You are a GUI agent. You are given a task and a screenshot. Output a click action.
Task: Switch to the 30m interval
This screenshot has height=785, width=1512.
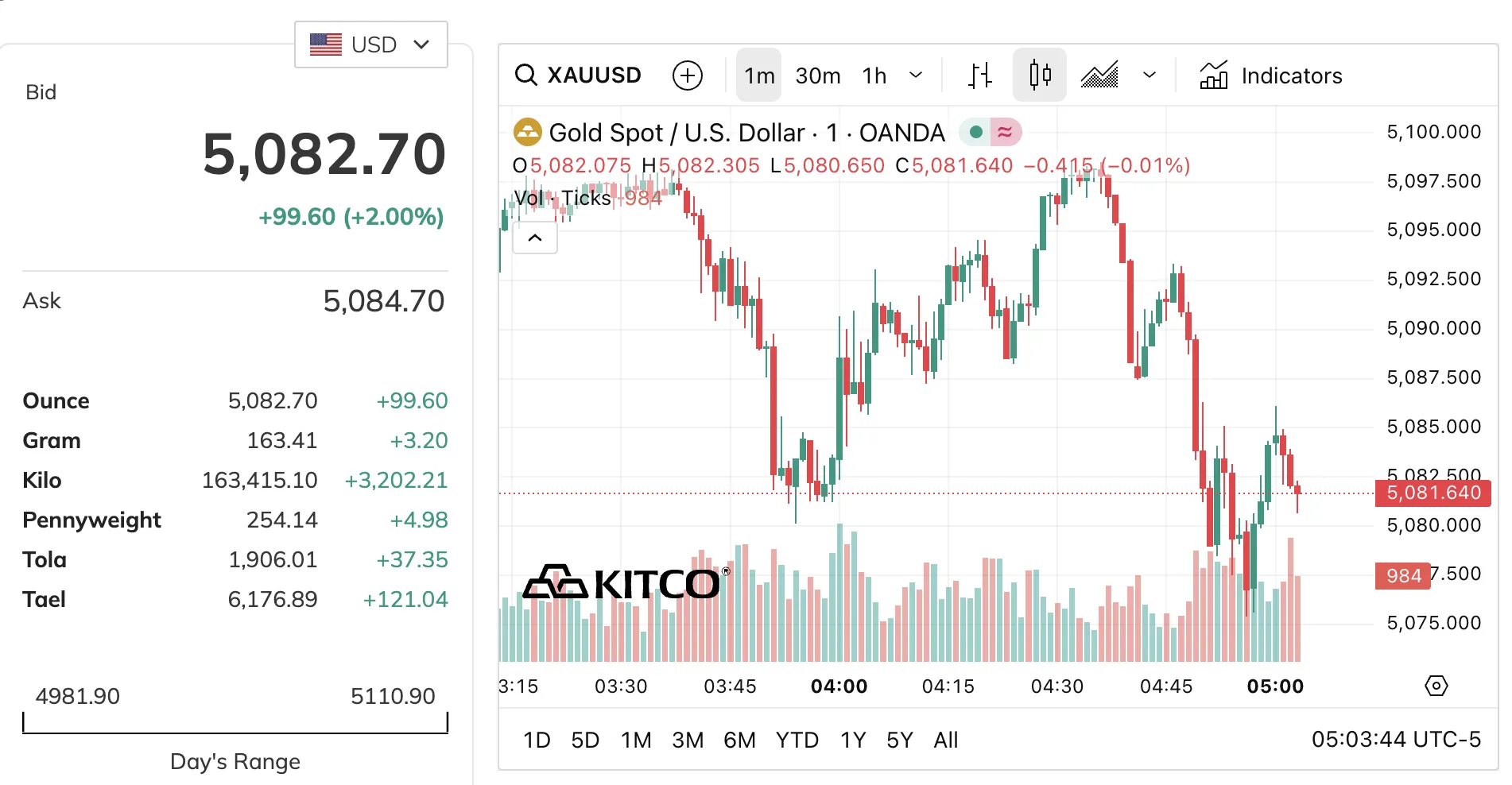[x=818, y=75]
